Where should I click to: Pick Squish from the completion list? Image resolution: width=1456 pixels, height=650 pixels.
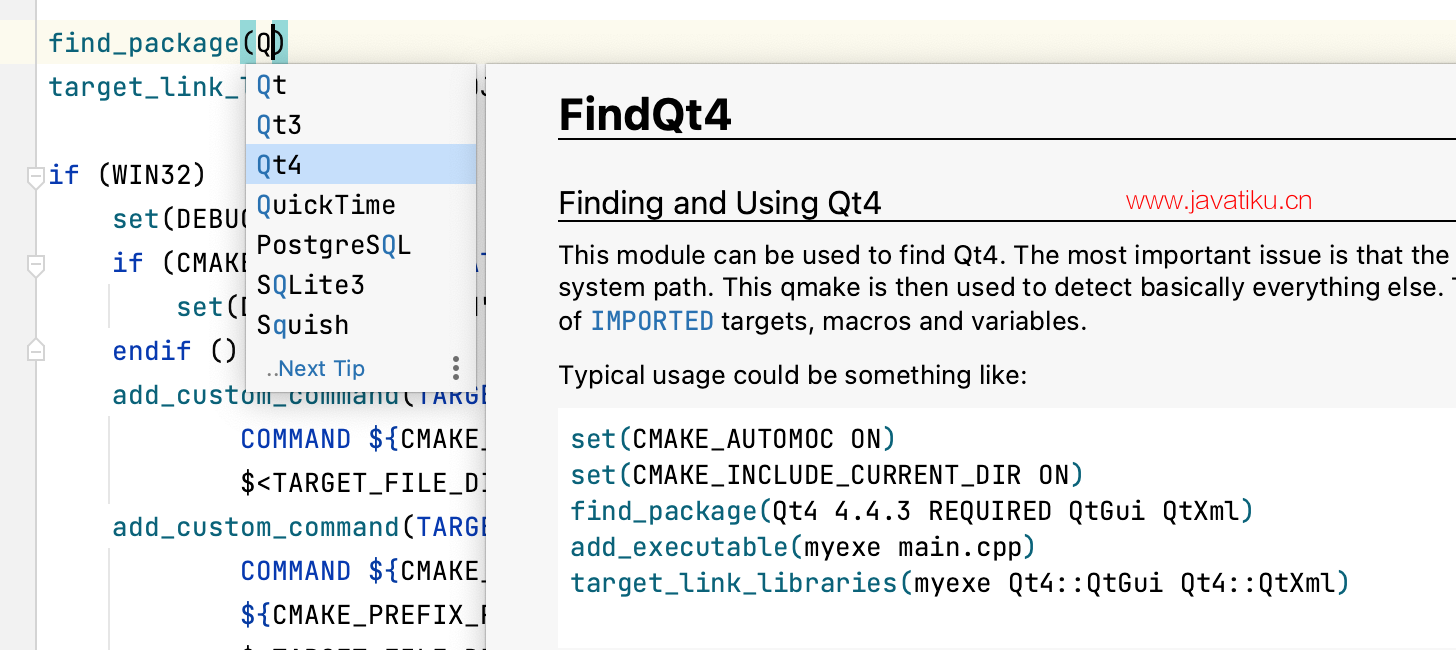click(x=361, y=325)
